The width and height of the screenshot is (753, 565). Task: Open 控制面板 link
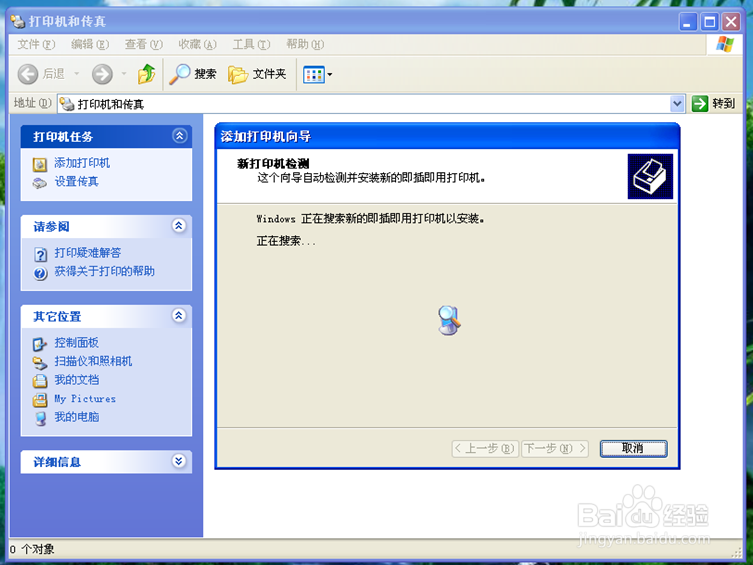tap(76, 342)
